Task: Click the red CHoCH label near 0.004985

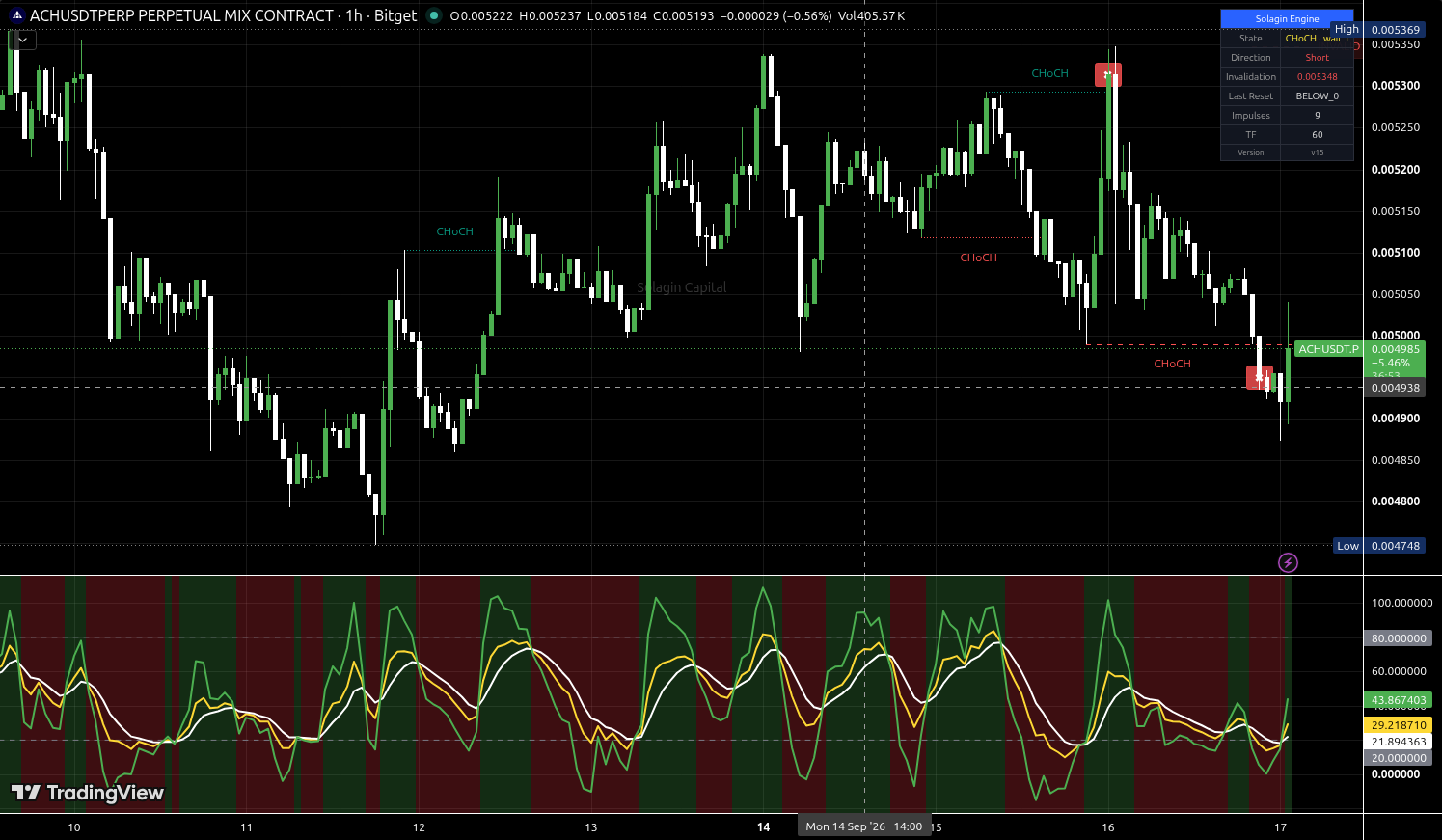Action: coord(1172,364)
